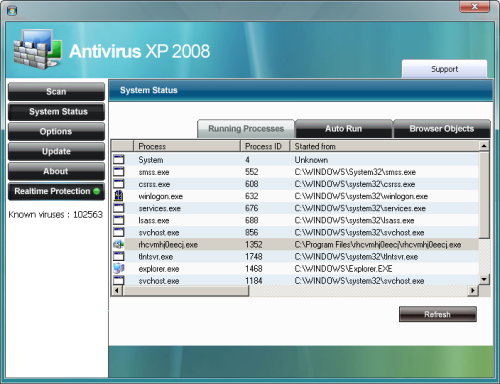
Task: Click the vertical scrollbar thumb
Action: coord(484,195)
